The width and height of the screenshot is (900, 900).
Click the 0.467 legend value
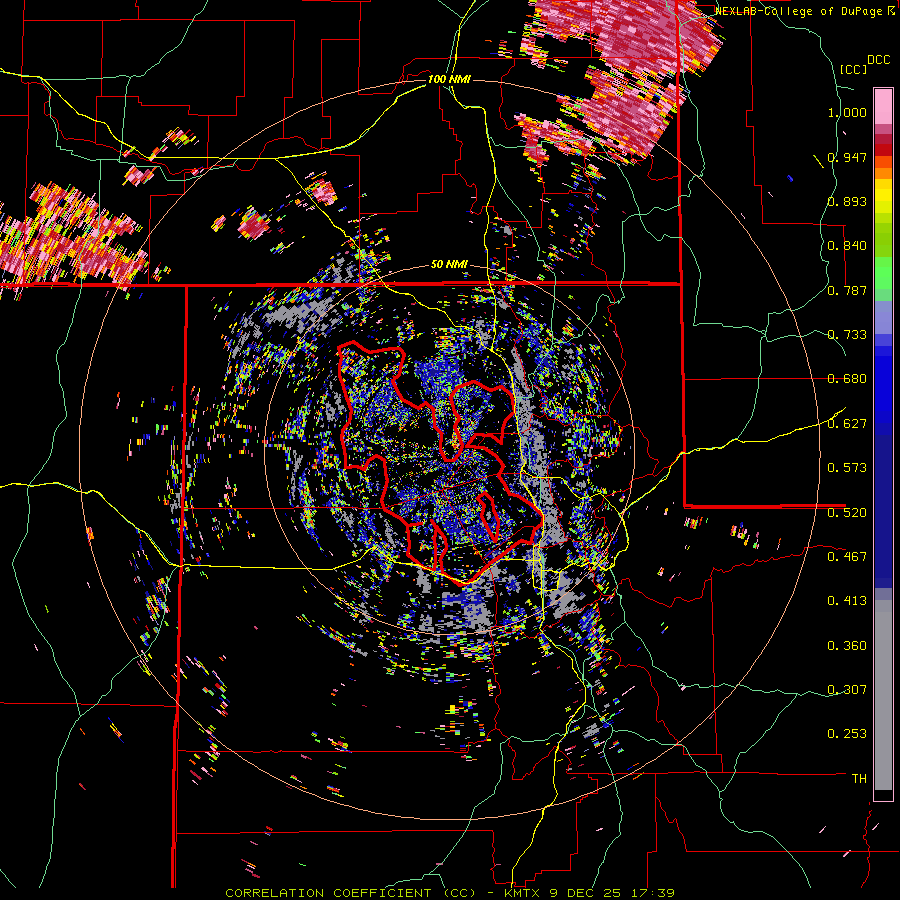click(847, 556)
